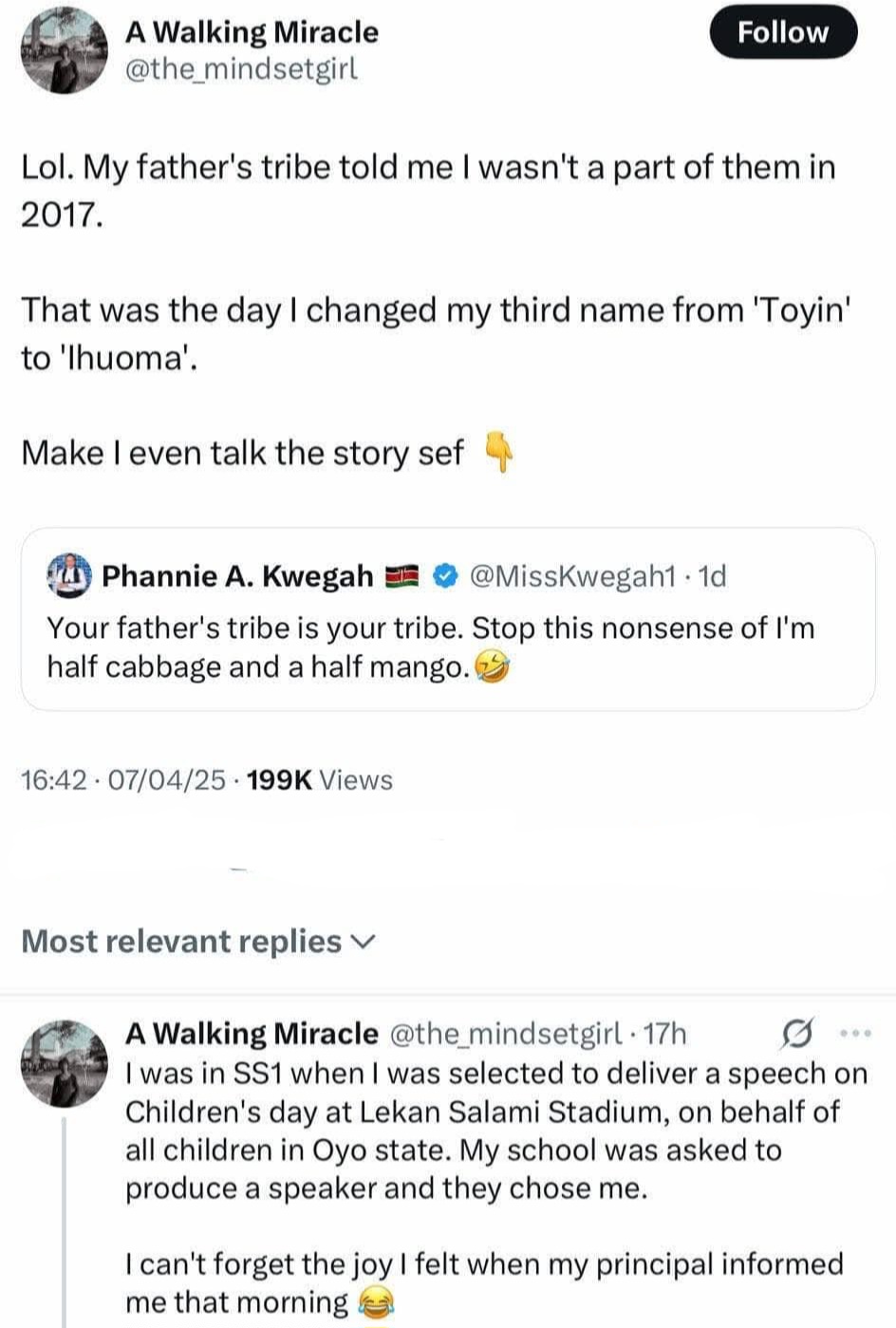
Task: Click the 16:42 · 07/04/25 timestamp
Action: [123, 780]
